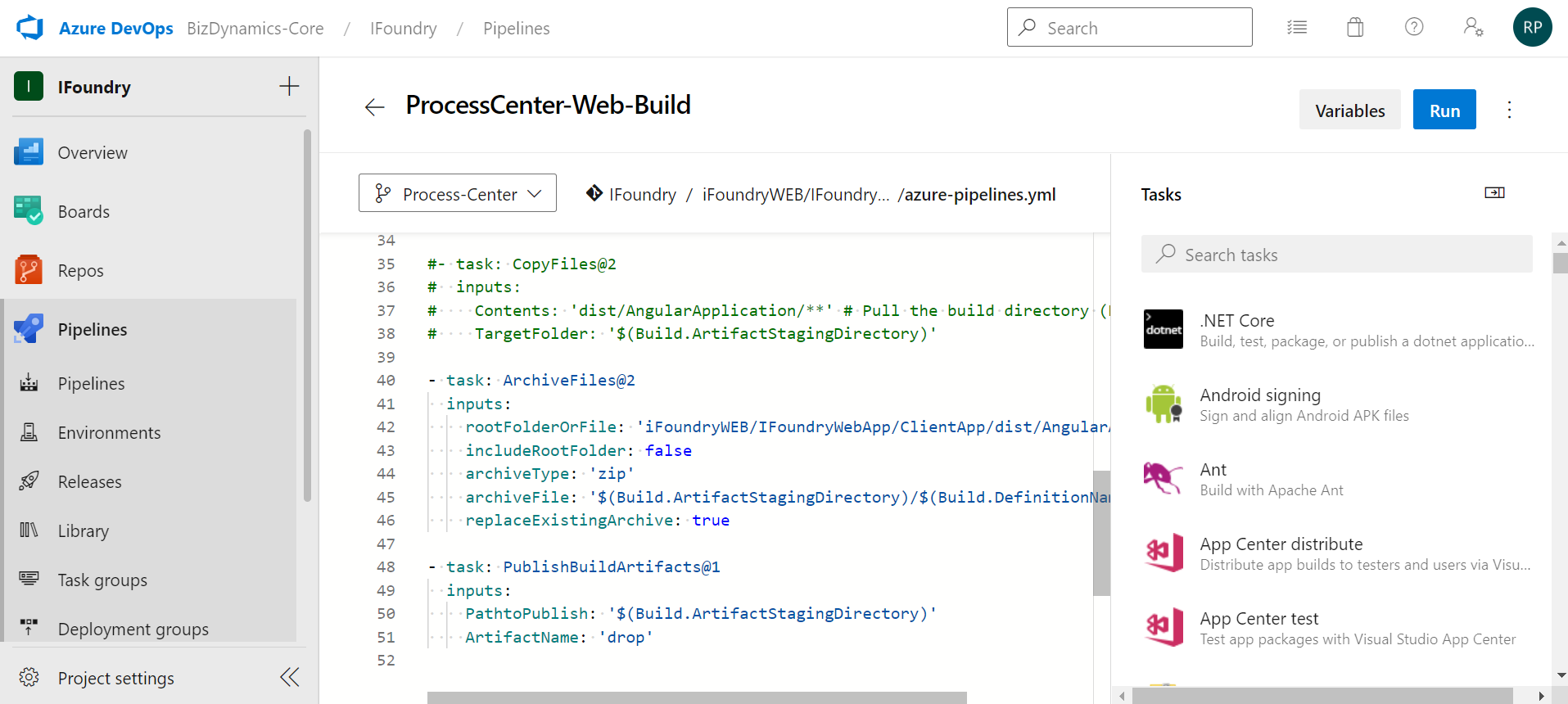Select the Ant task icon
Screen dimensions: 1568x704
pos(1164,478)
